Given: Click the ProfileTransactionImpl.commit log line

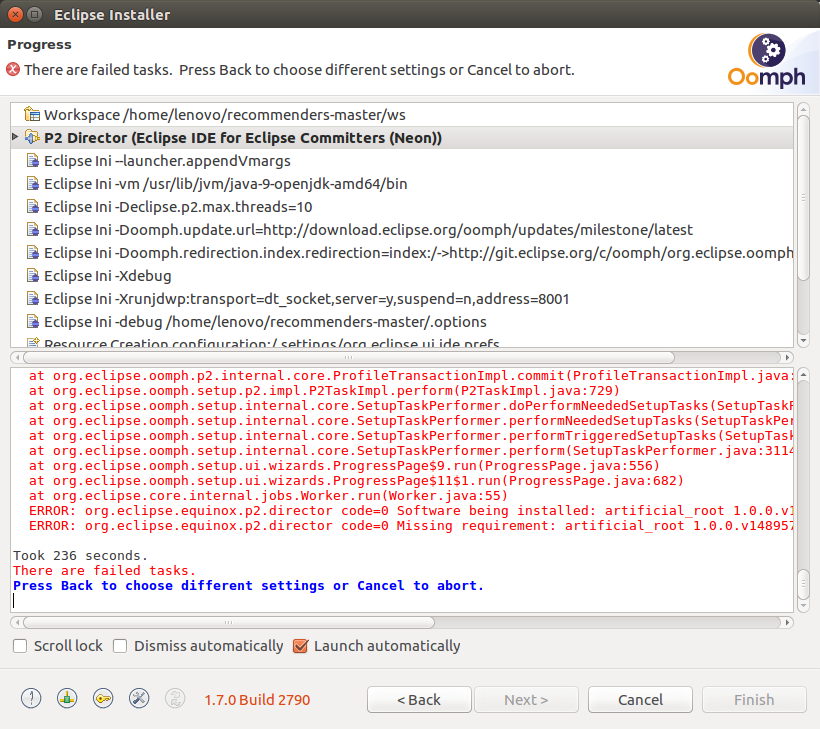Looking at the screenshot, I should [411, 375].
